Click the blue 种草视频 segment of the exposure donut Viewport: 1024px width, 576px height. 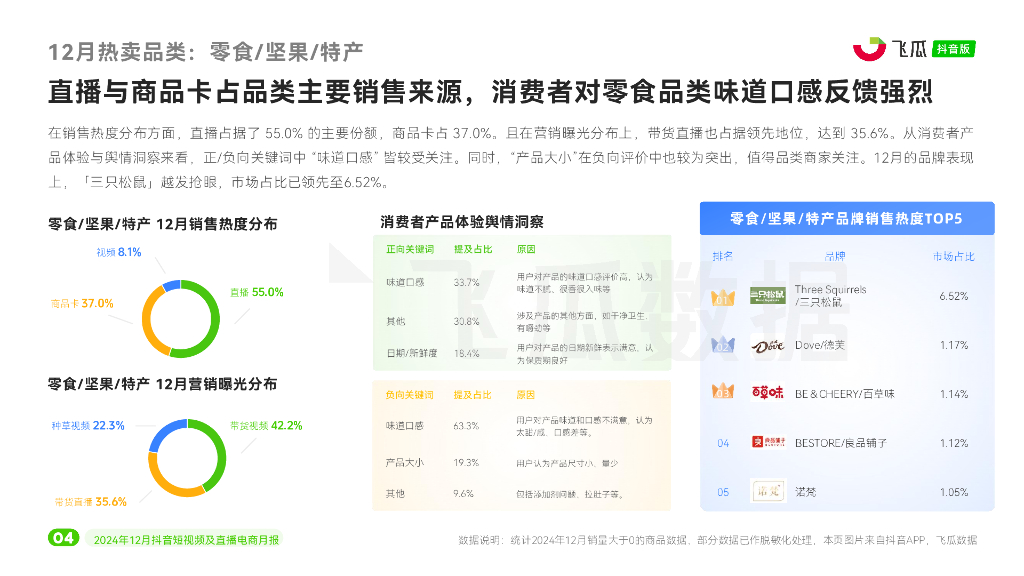click(165, 433)
